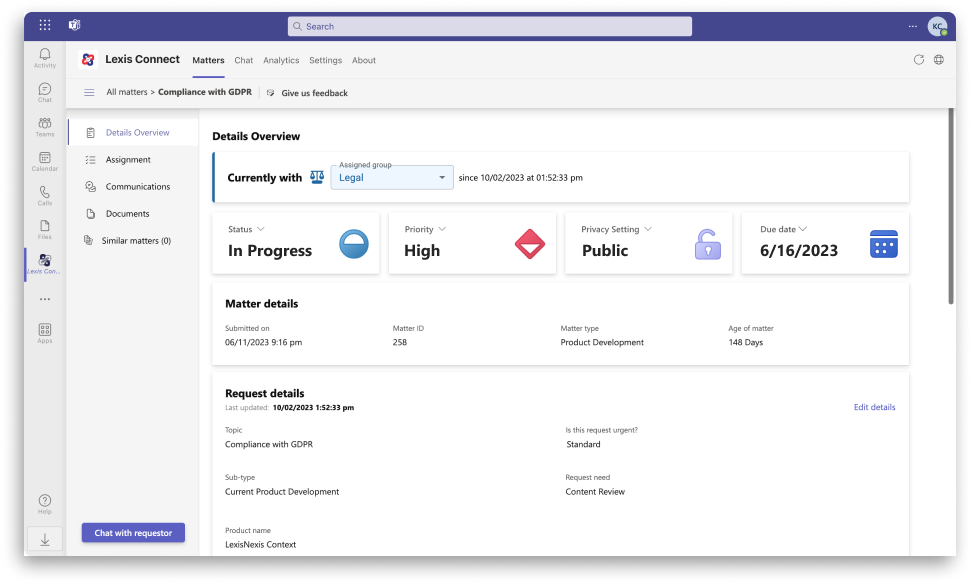Click the Compliance with GDPR breadcrumb text

[205, 92]
